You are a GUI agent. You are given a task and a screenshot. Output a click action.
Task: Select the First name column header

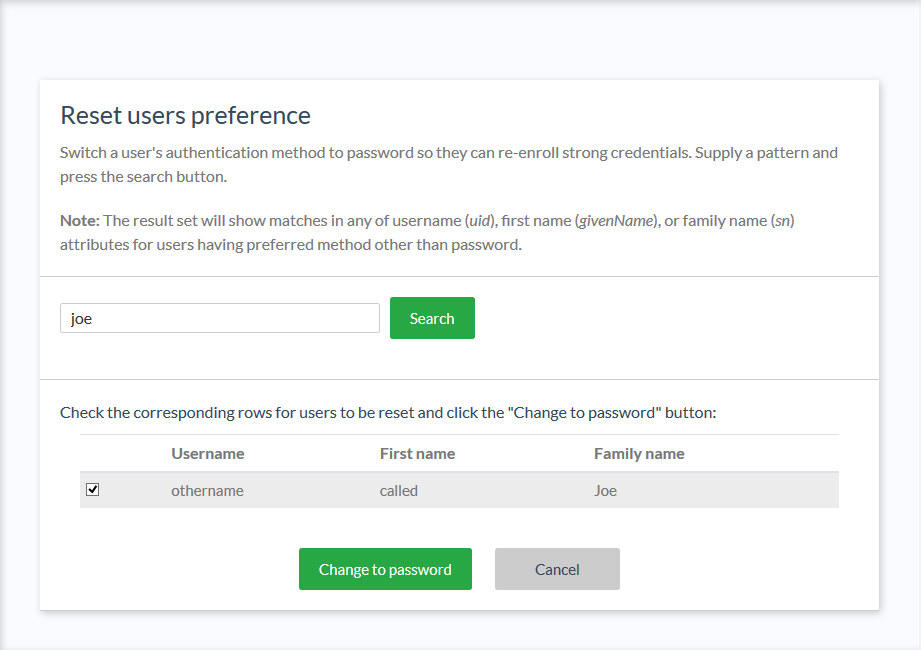tap(417, 453)
